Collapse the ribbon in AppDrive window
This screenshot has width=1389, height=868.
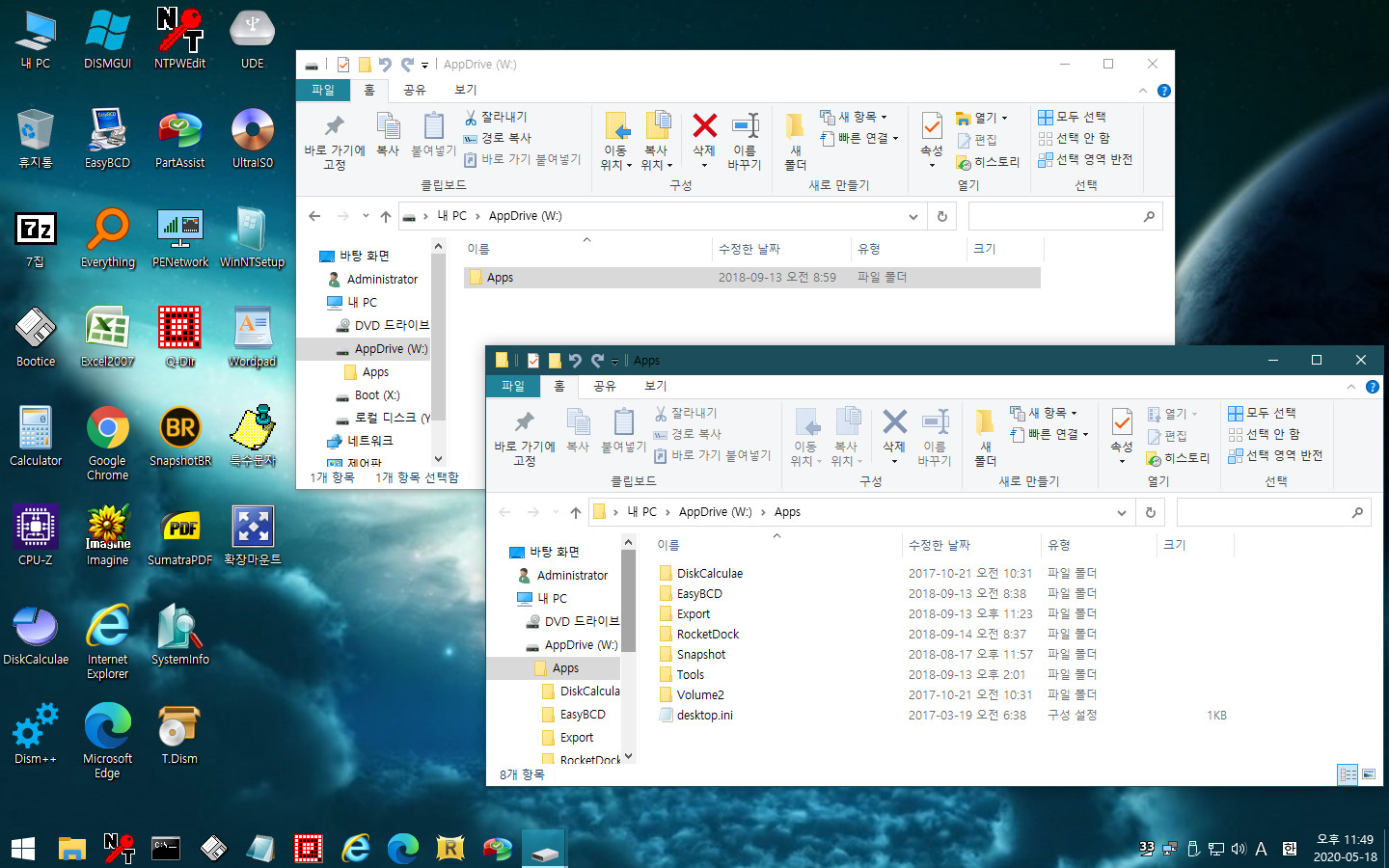point(1143,91)
